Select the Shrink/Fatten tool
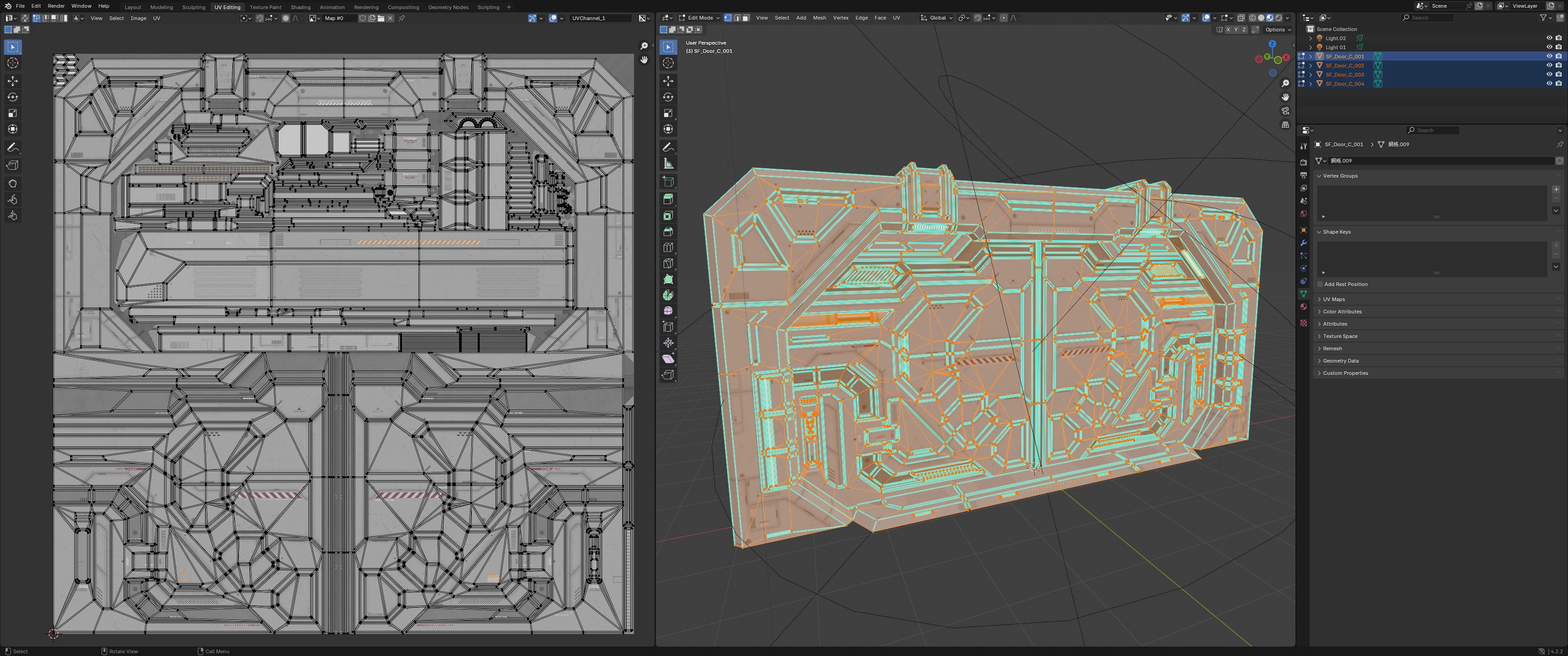The image size is (1568, 656). (668, 343)
